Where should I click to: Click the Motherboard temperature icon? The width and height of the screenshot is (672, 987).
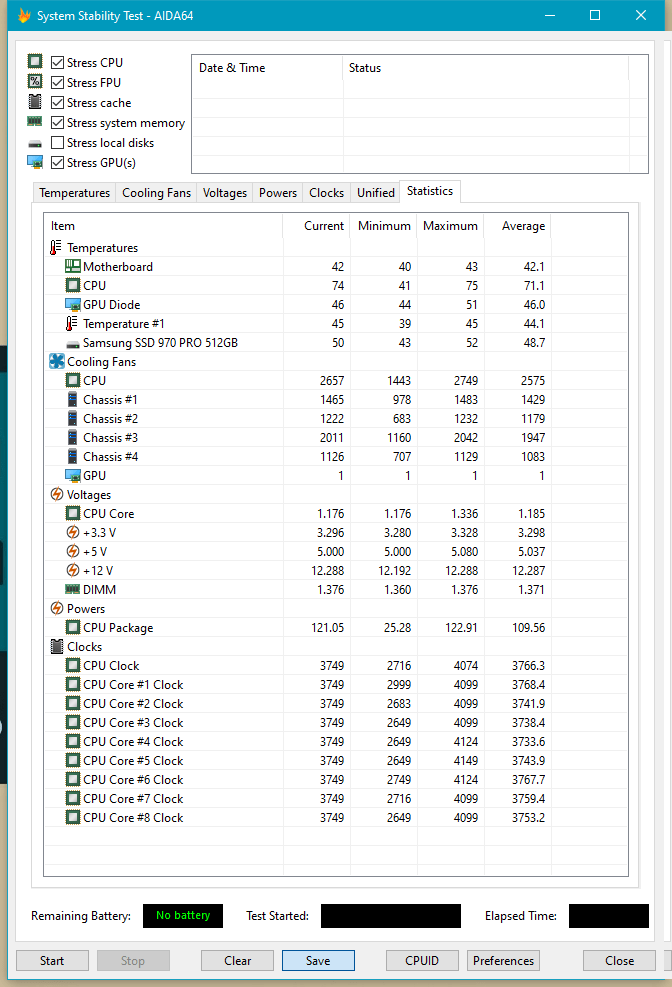point(73,266)
